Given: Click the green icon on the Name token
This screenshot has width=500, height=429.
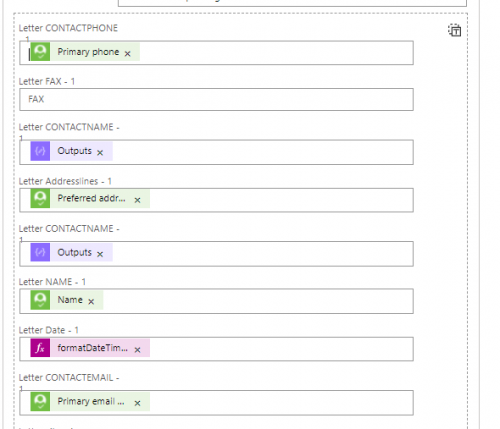Looking at the screenshot, I should coord(40,300).
